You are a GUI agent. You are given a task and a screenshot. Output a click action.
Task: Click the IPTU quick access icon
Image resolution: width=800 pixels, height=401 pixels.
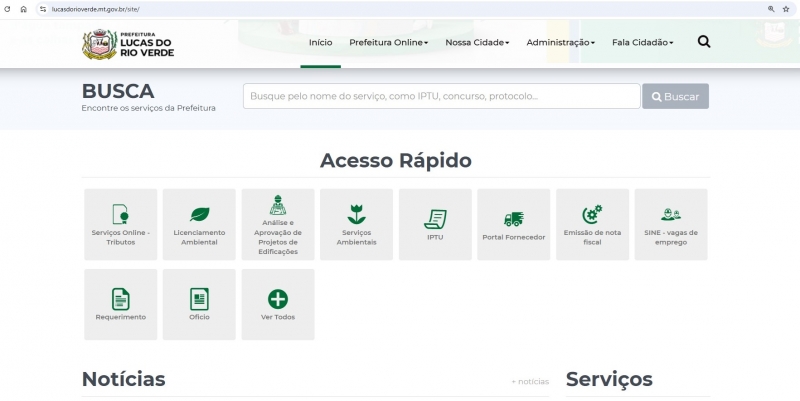pos(435,218)
